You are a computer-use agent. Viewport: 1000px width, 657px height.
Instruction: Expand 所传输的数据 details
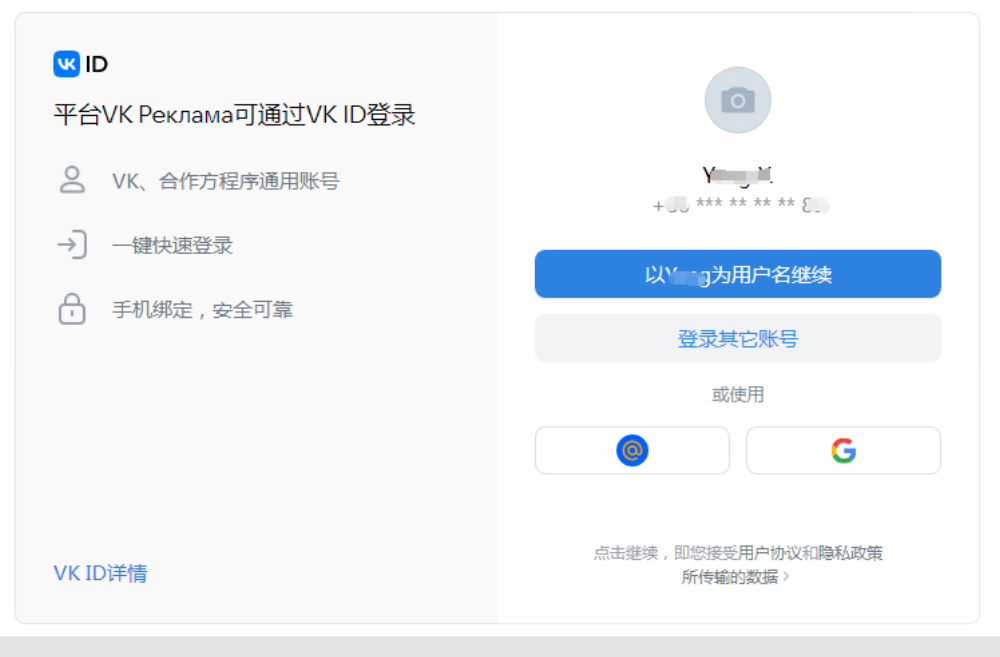point(735,577)
